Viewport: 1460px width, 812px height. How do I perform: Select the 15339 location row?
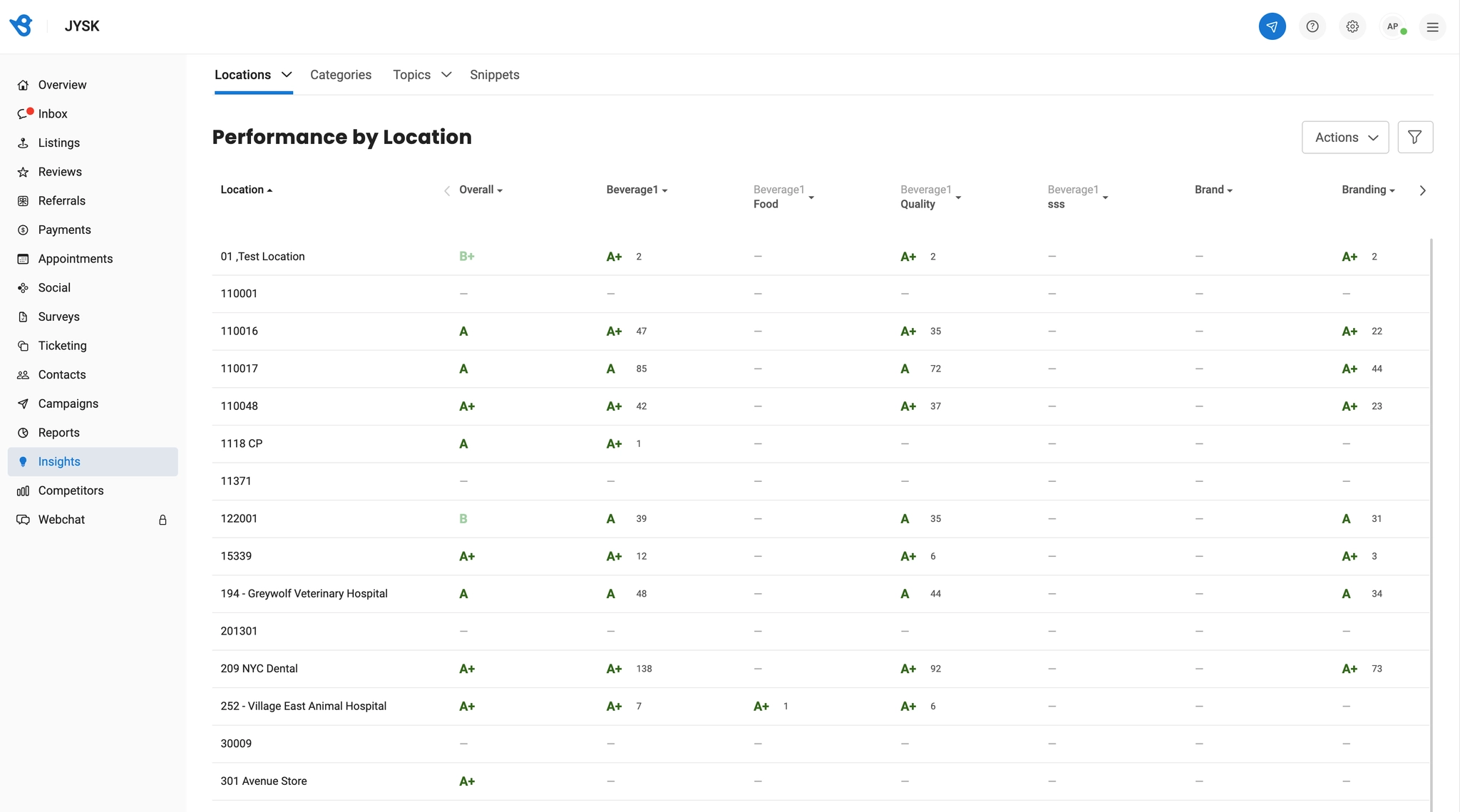pos(821,557)
